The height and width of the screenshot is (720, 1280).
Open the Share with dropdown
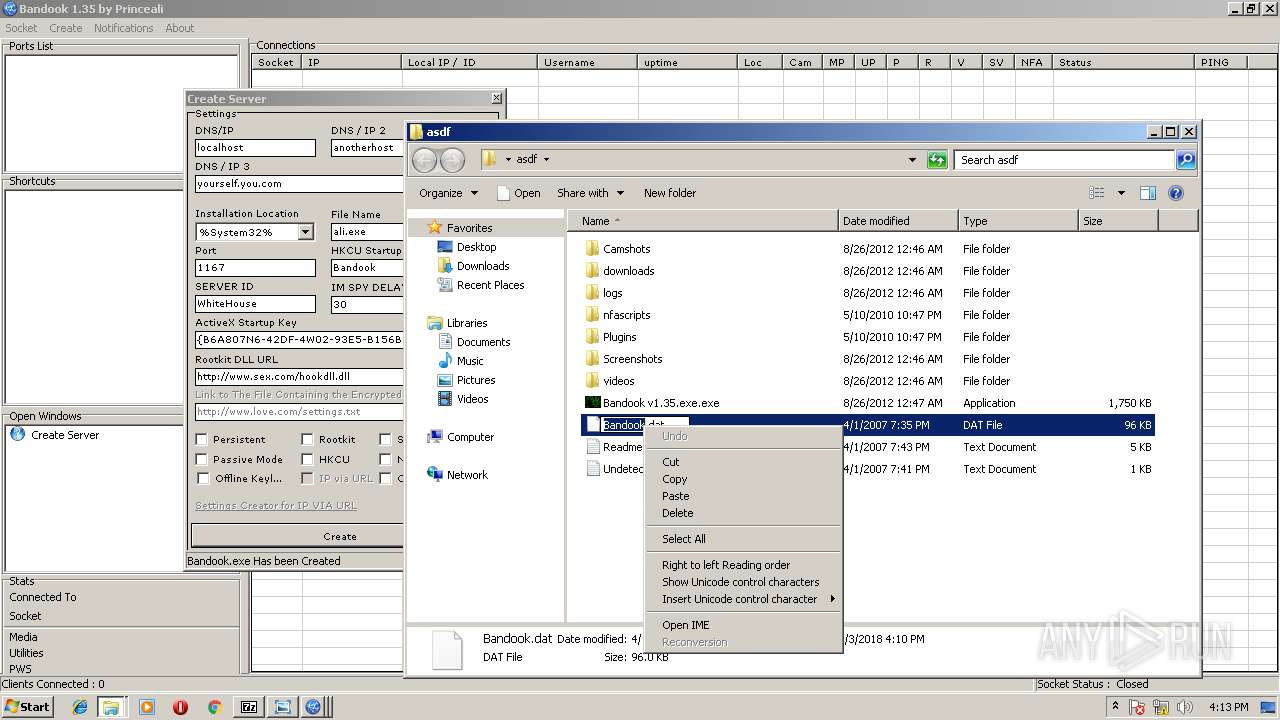tap(590, 193)
